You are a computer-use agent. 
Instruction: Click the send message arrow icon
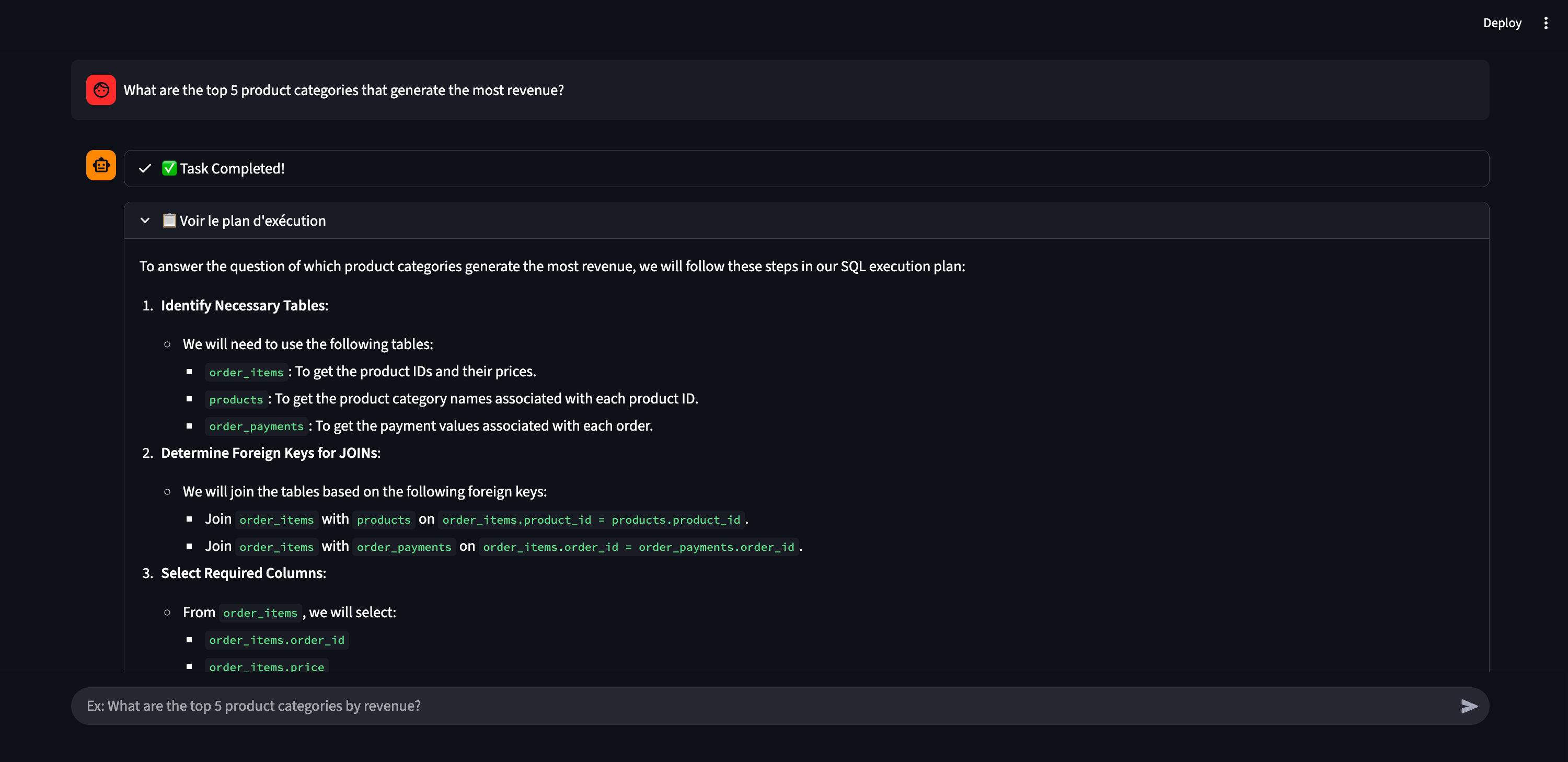(x=1469, y=706)
